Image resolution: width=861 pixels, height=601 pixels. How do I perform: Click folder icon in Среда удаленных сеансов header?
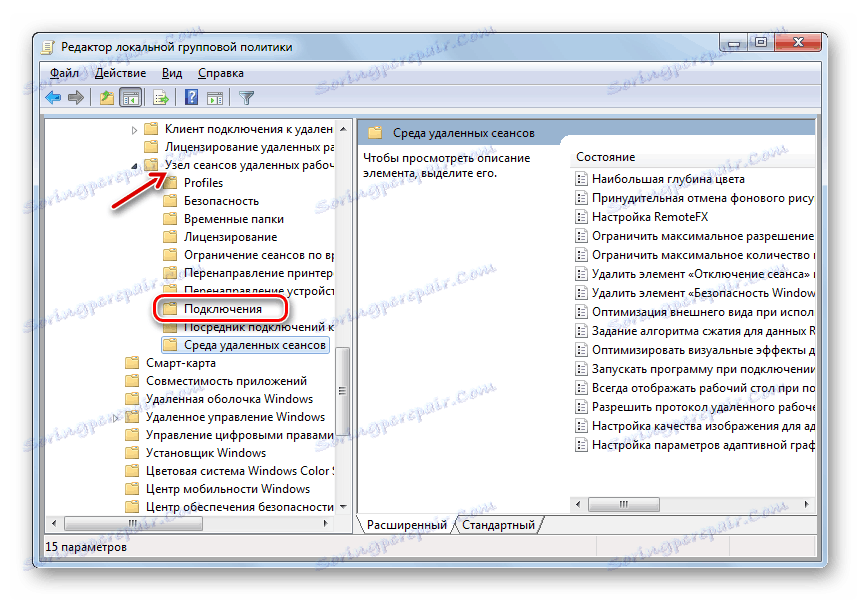[375, 133]
